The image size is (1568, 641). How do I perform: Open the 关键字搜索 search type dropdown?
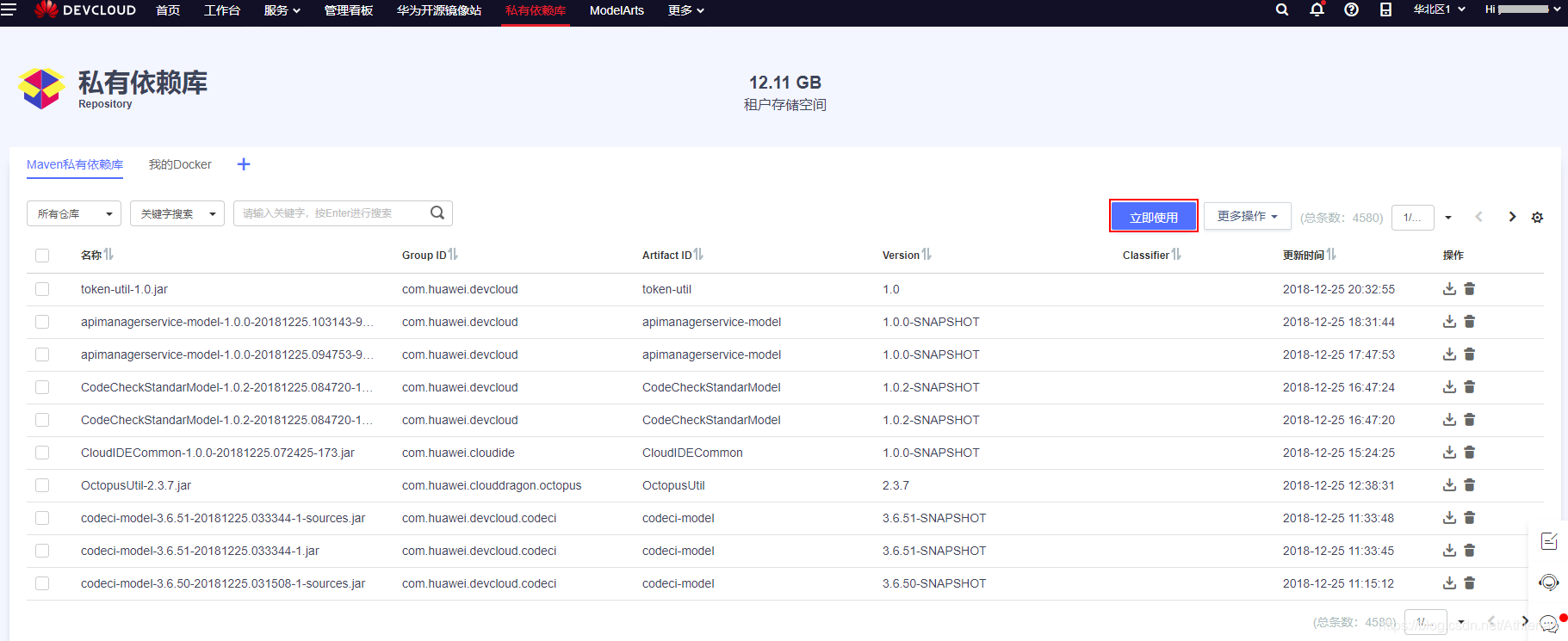[x=177, y=213]
